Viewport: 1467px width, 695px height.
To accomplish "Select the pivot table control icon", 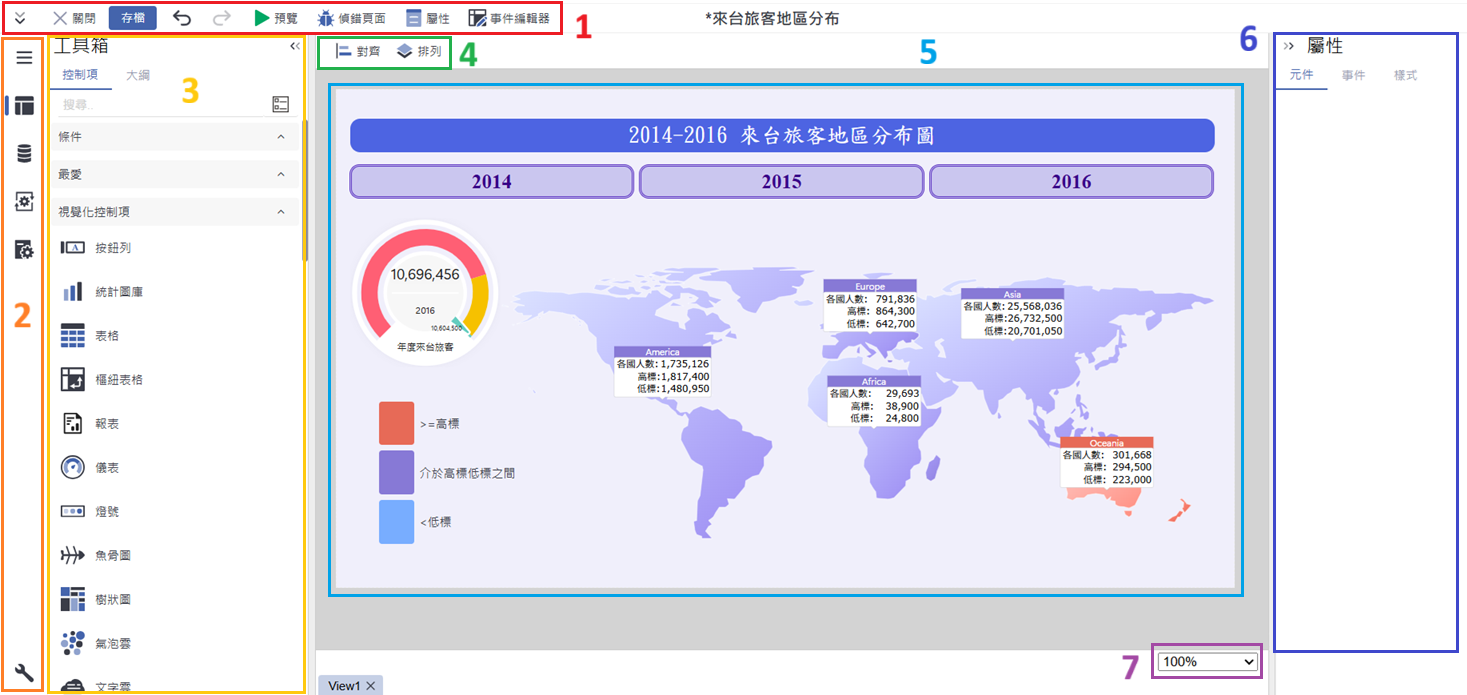I will [x=73, y=379].
